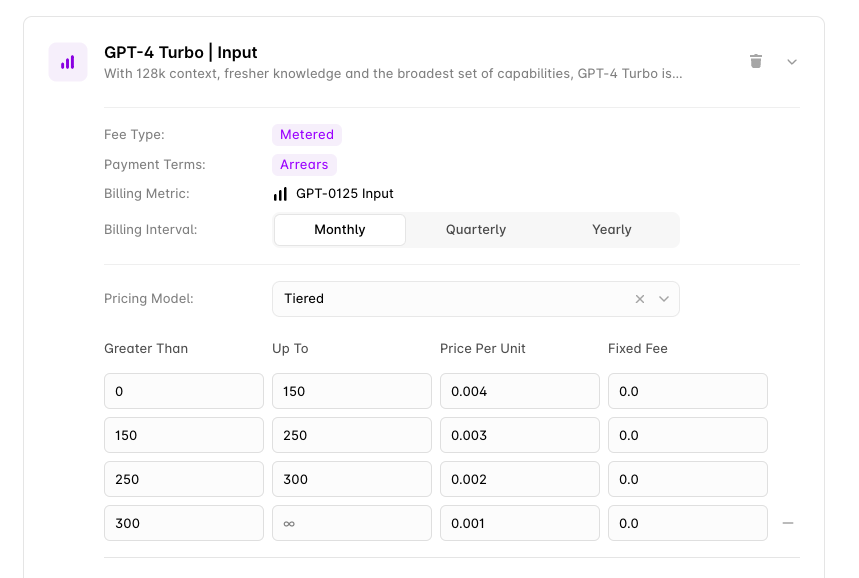Image resolution: width=859 pixels, height=578 pixels.
Task: Click the Up To field containing 250
Action: pyautogui.click(x=351, y=435)
